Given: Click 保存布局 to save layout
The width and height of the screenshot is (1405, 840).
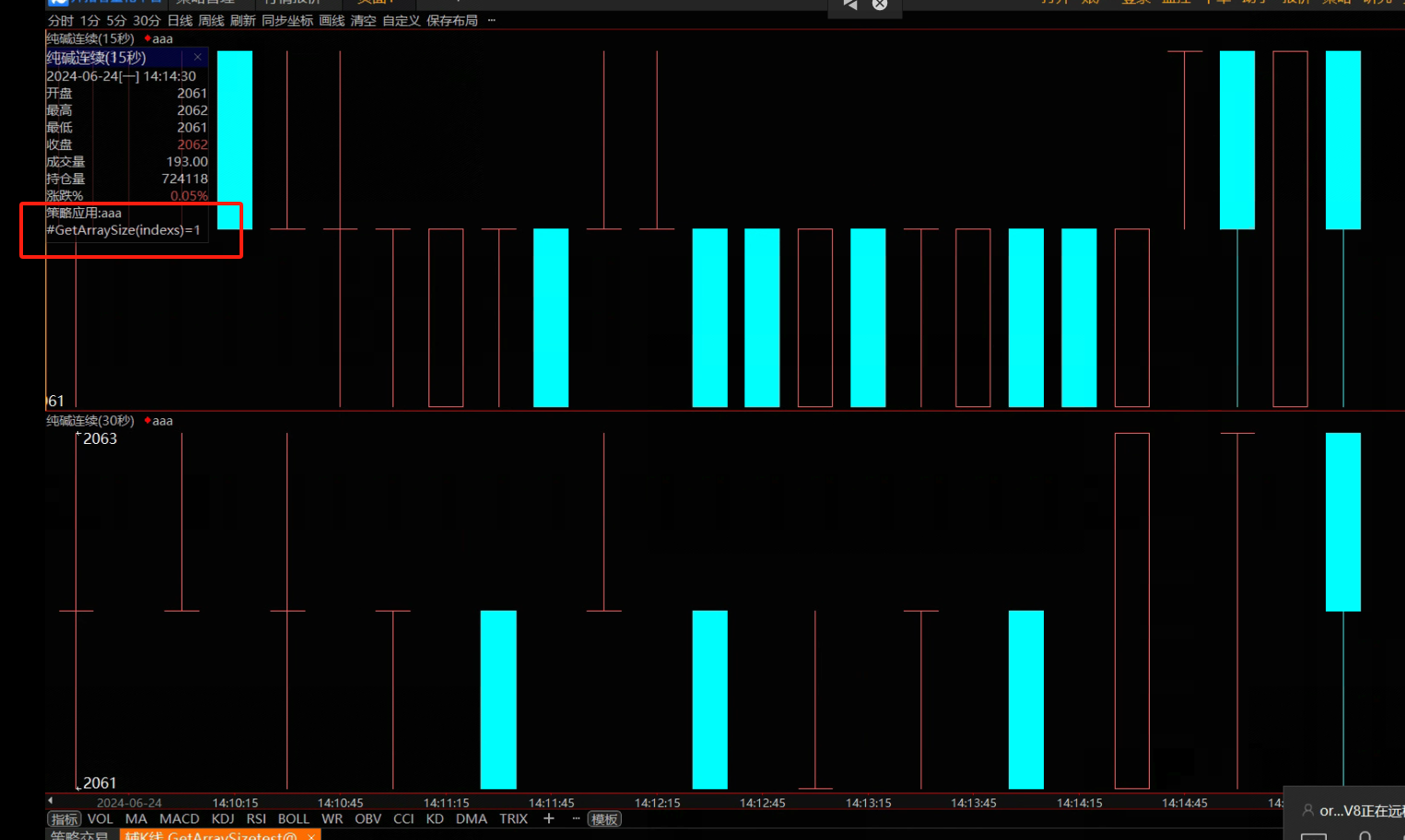Looking at the screenshot, I should tap(452, 20).
